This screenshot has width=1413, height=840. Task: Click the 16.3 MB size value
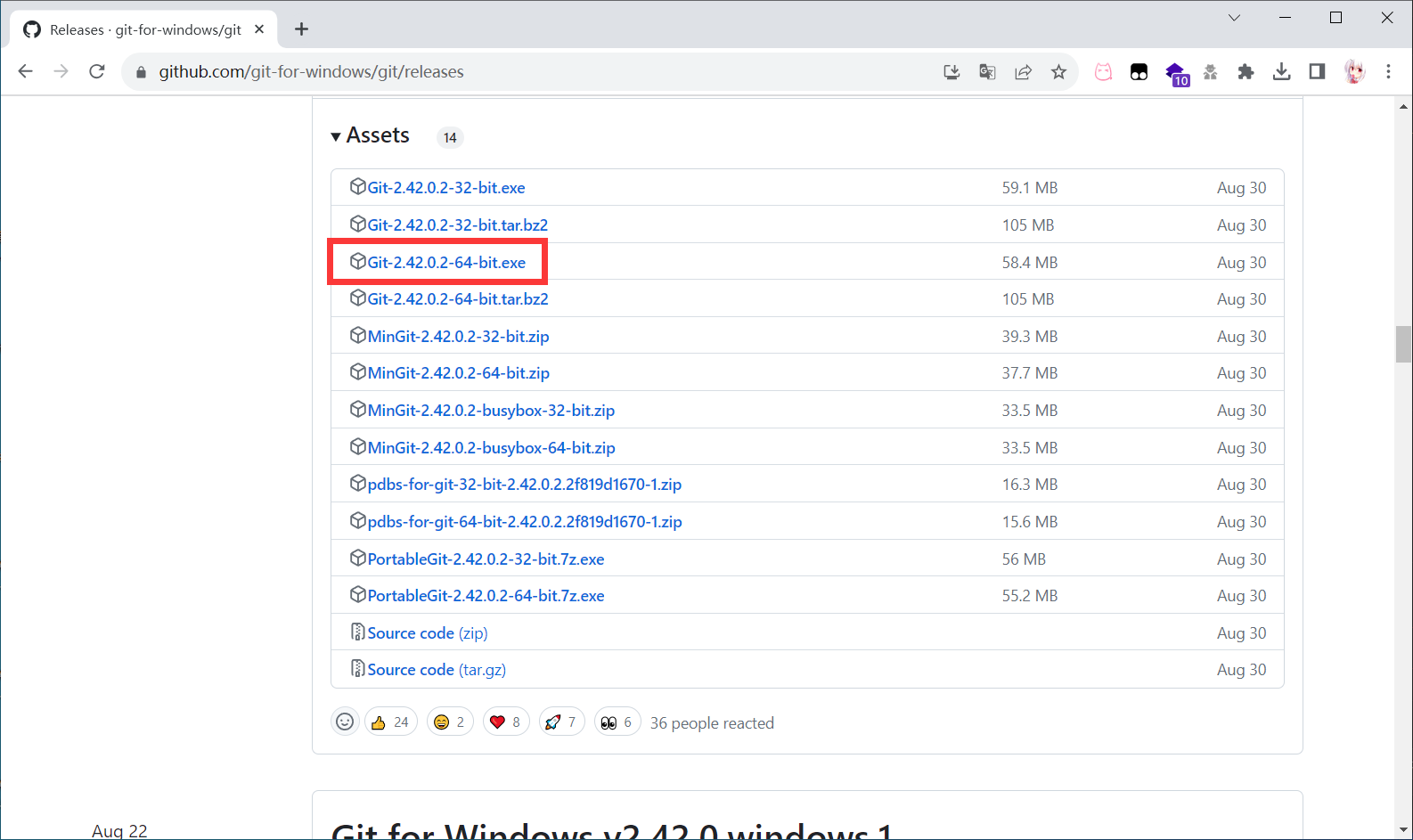coord(1030,485)
